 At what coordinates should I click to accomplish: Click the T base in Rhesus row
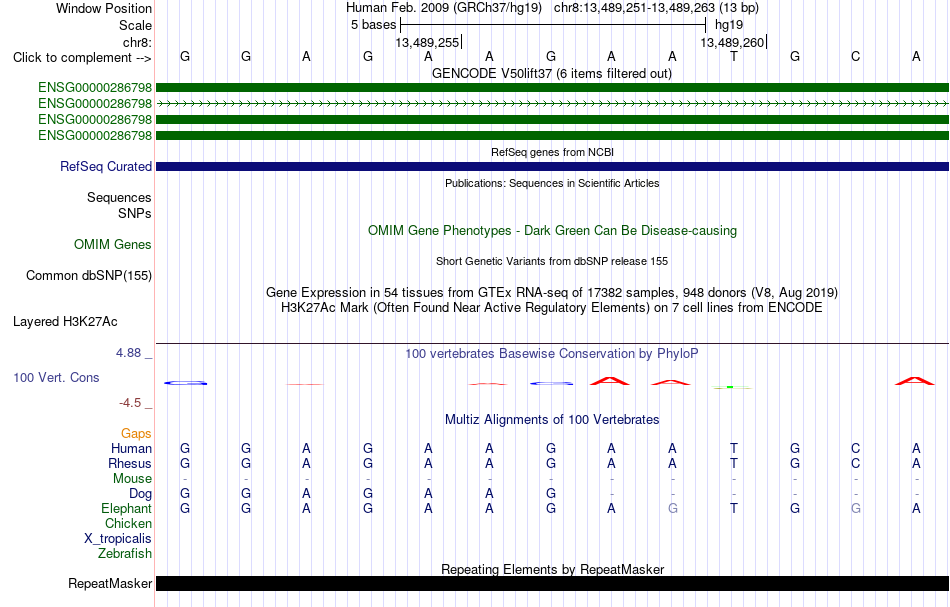pos(734,463)
